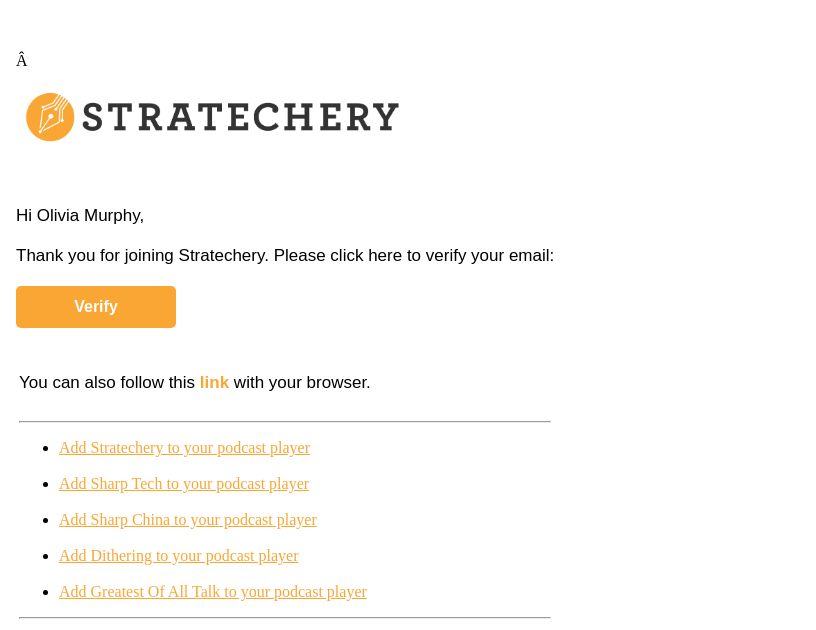This screenshot has width=816, height=630.
Task: Open Add Sharp Tech to your podcast player
Action: tap(184, 484)
